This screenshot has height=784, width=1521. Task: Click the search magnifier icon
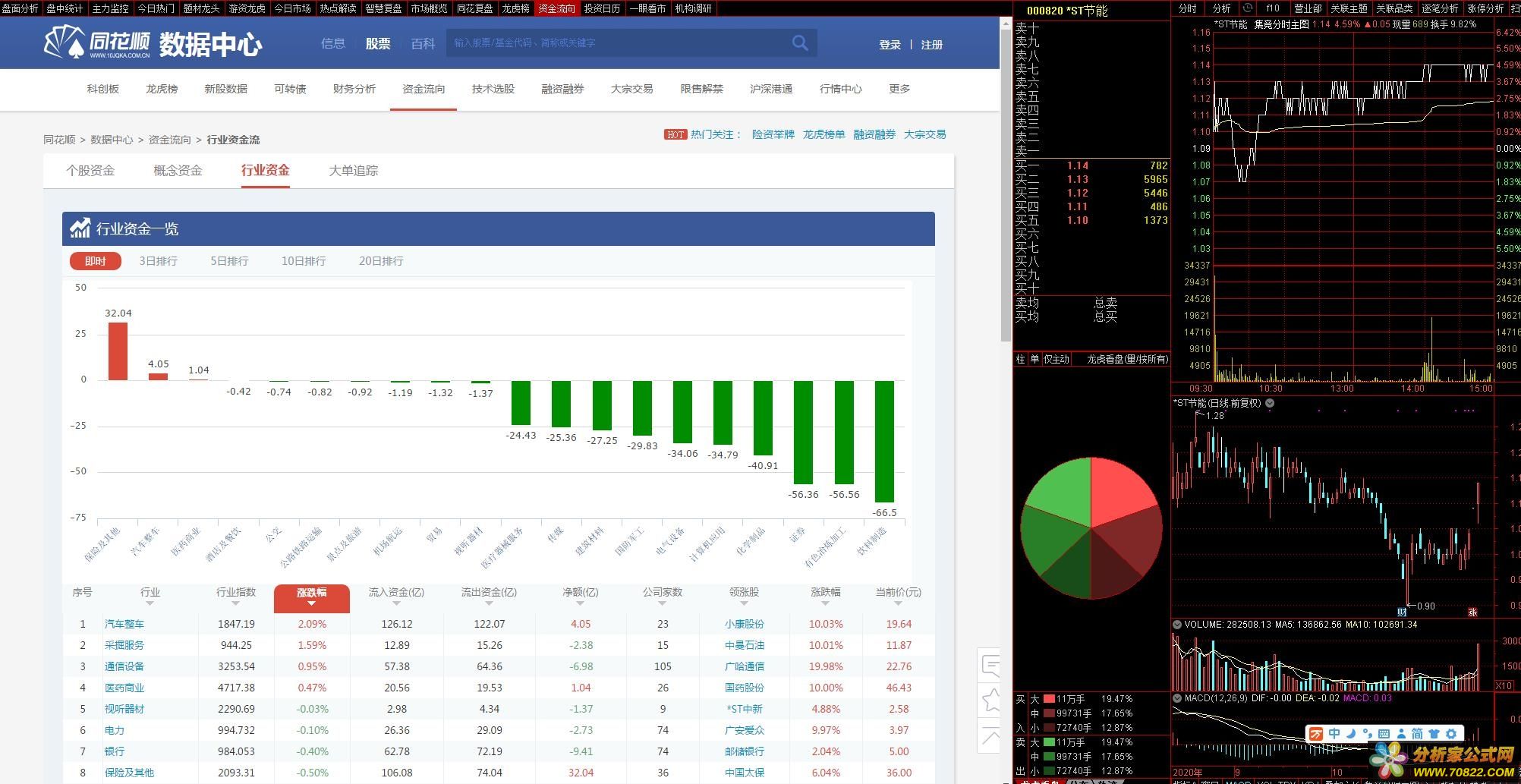point(799,43)
